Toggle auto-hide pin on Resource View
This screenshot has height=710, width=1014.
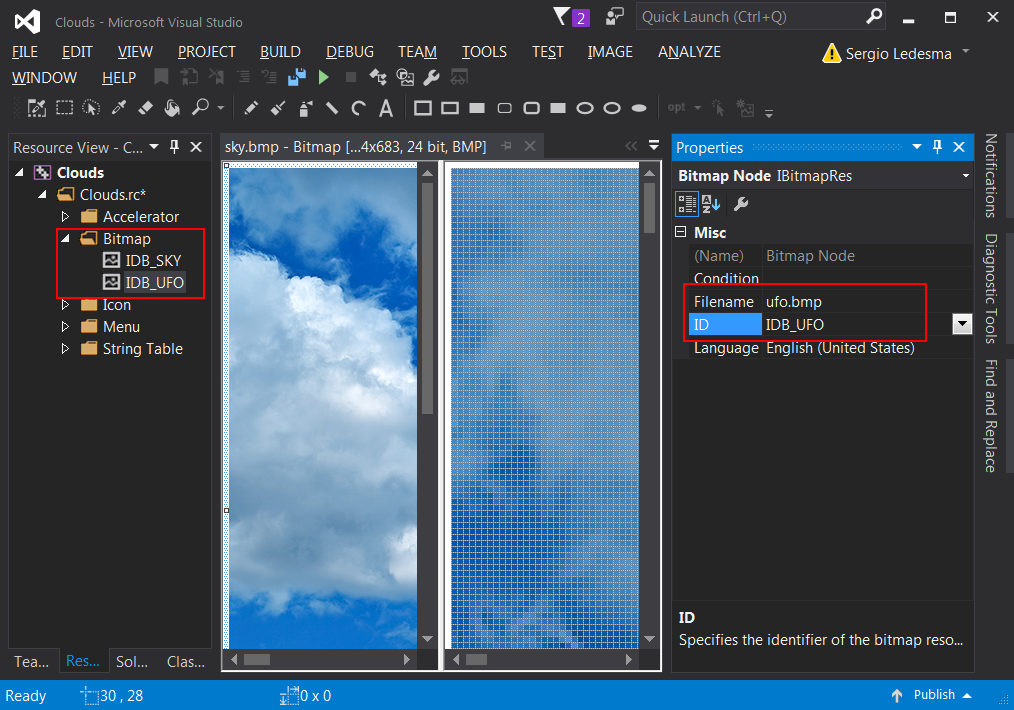coord(175,147)
